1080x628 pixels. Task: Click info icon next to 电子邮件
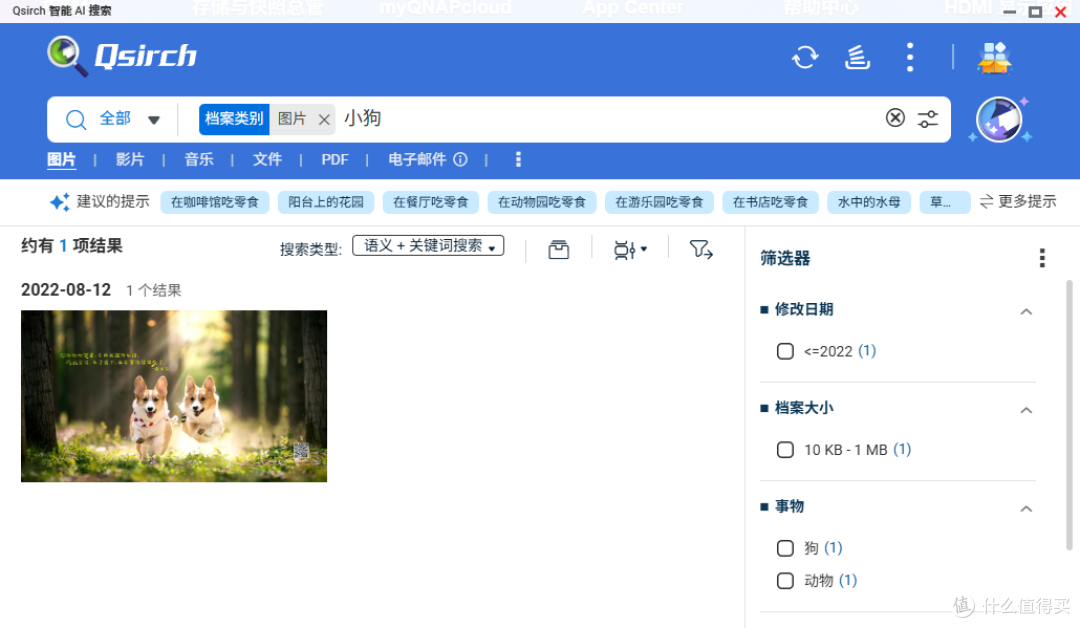pos(460,160)
